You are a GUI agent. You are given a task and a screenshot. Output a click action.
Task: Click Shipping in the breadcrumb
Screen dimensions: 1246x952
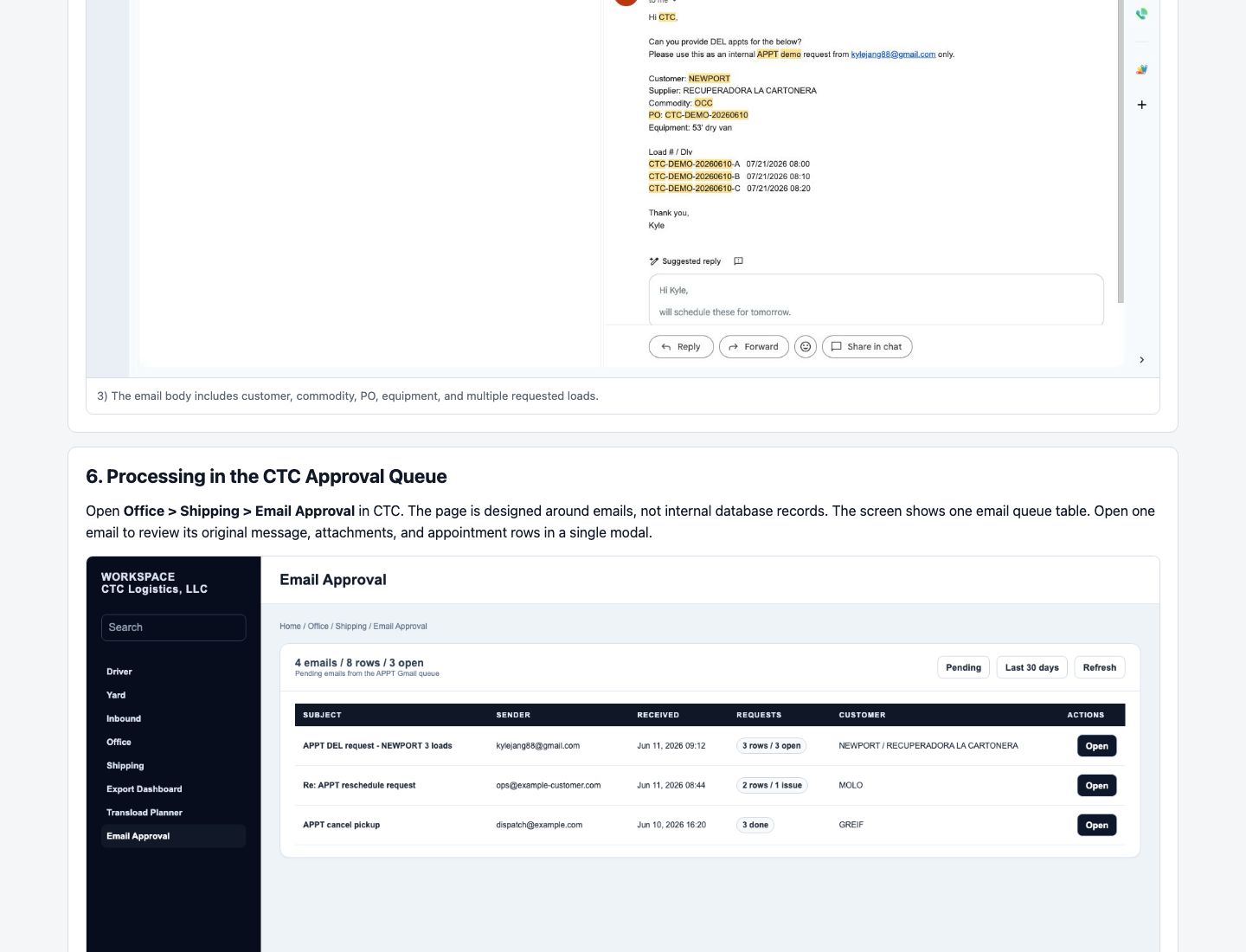pos(350,627)
